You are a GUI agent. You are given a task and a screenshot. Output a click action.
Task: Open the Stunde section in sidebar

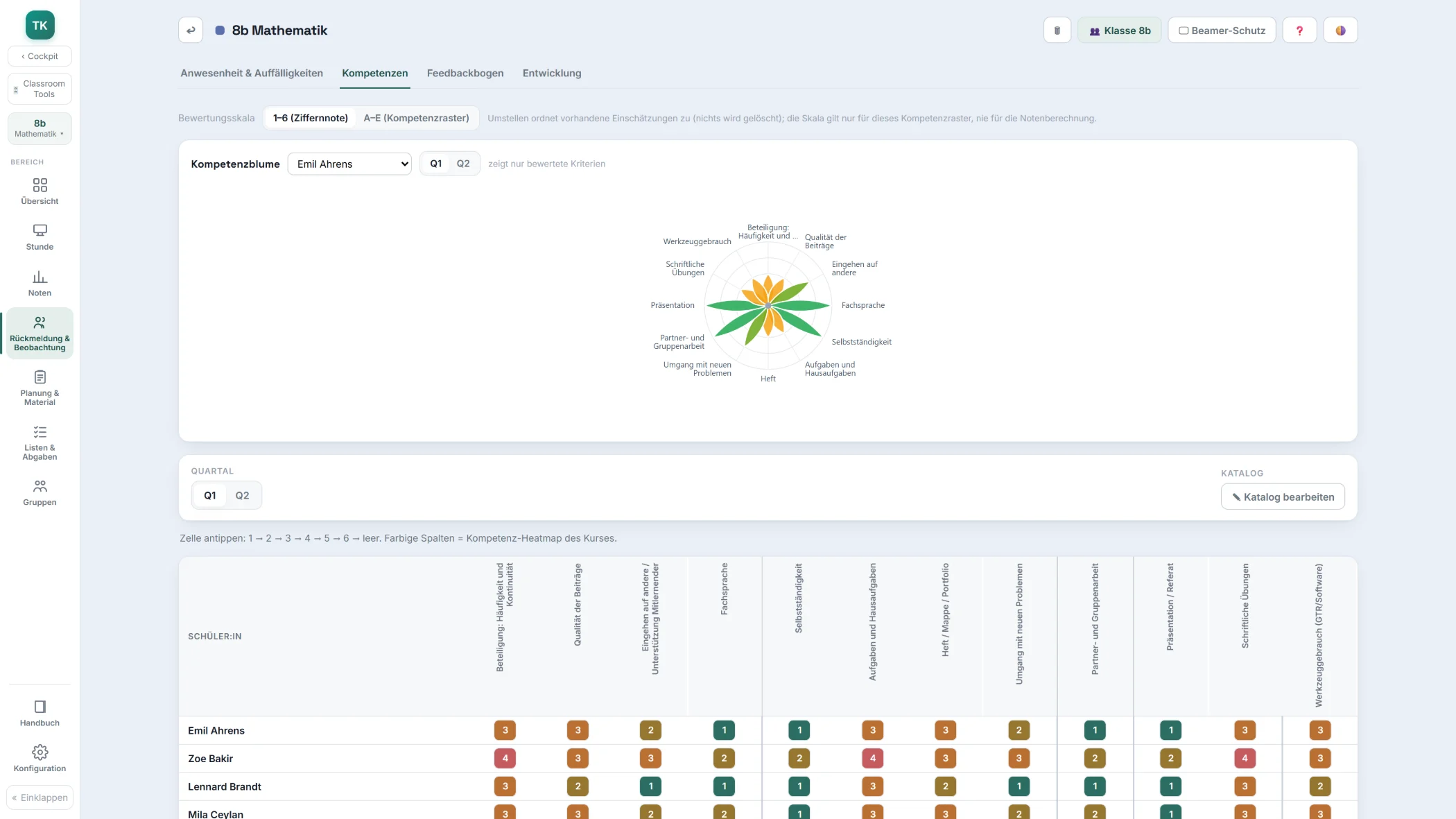point(40,237)
